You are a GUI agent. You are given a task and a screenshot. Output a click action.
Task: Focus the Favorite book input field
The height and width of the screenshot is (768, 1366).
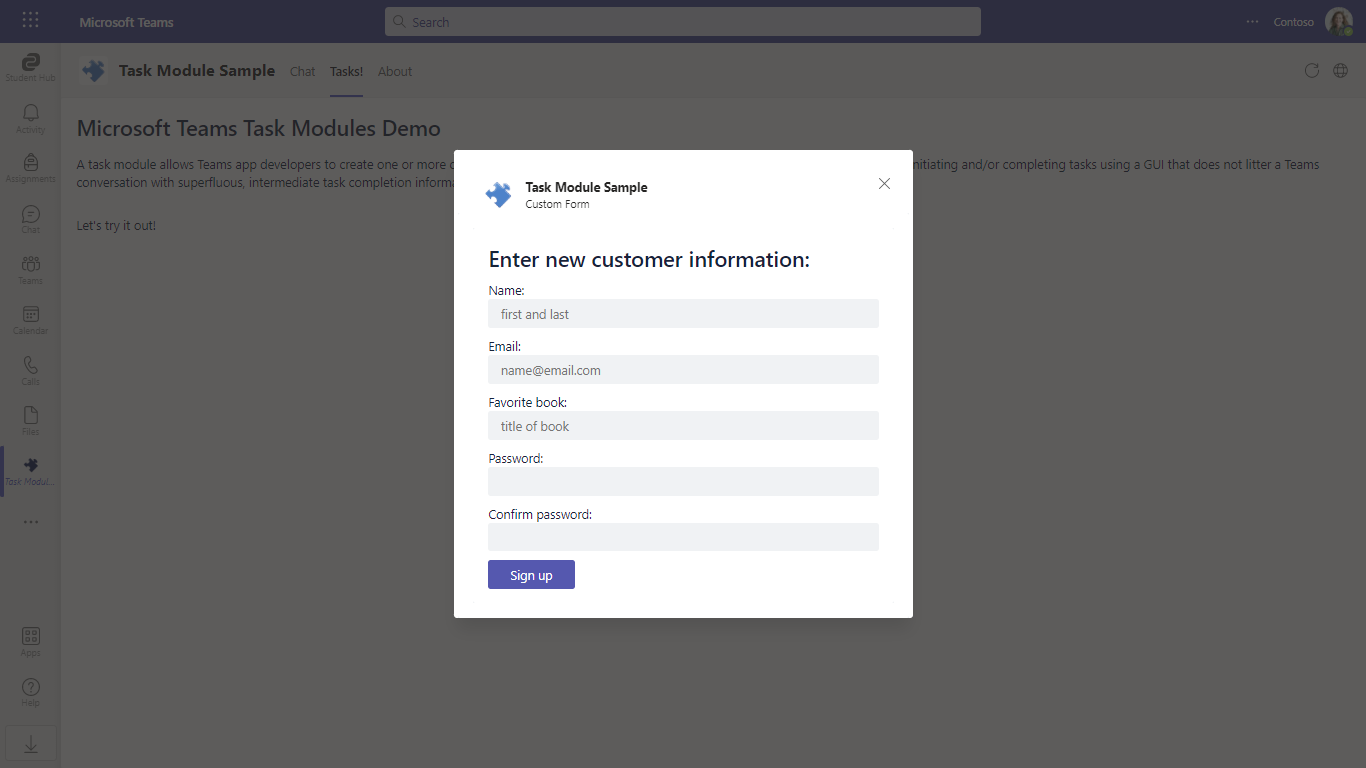pyautogui.click(x=683, y=426)
